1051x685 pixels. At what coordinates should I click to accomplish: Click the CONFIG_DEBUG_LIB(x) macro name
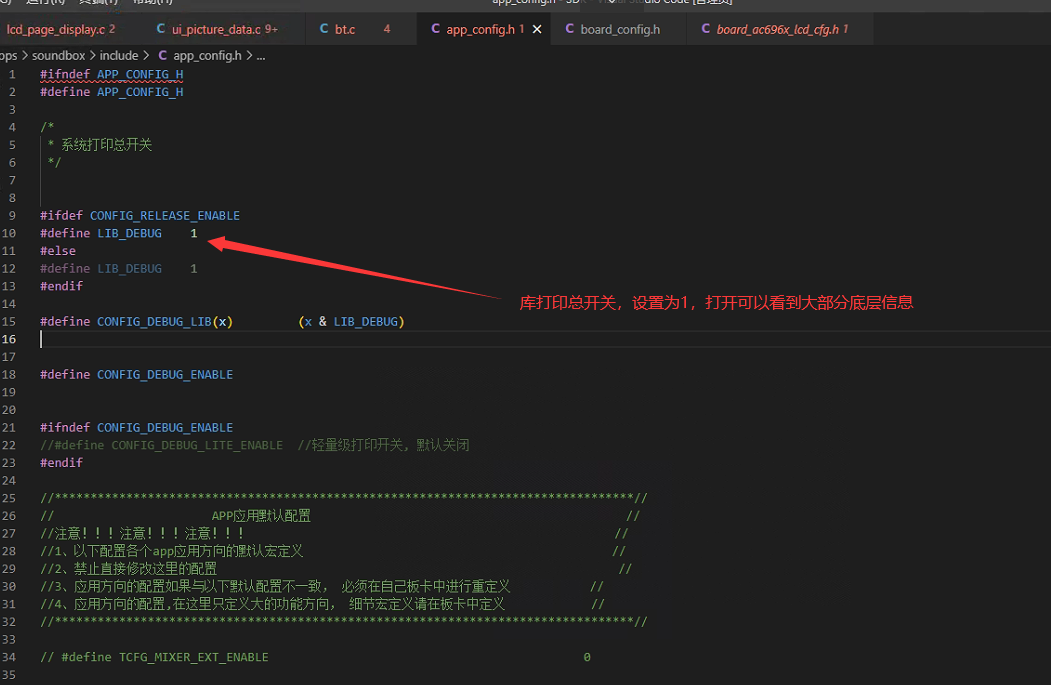[165, 322]
